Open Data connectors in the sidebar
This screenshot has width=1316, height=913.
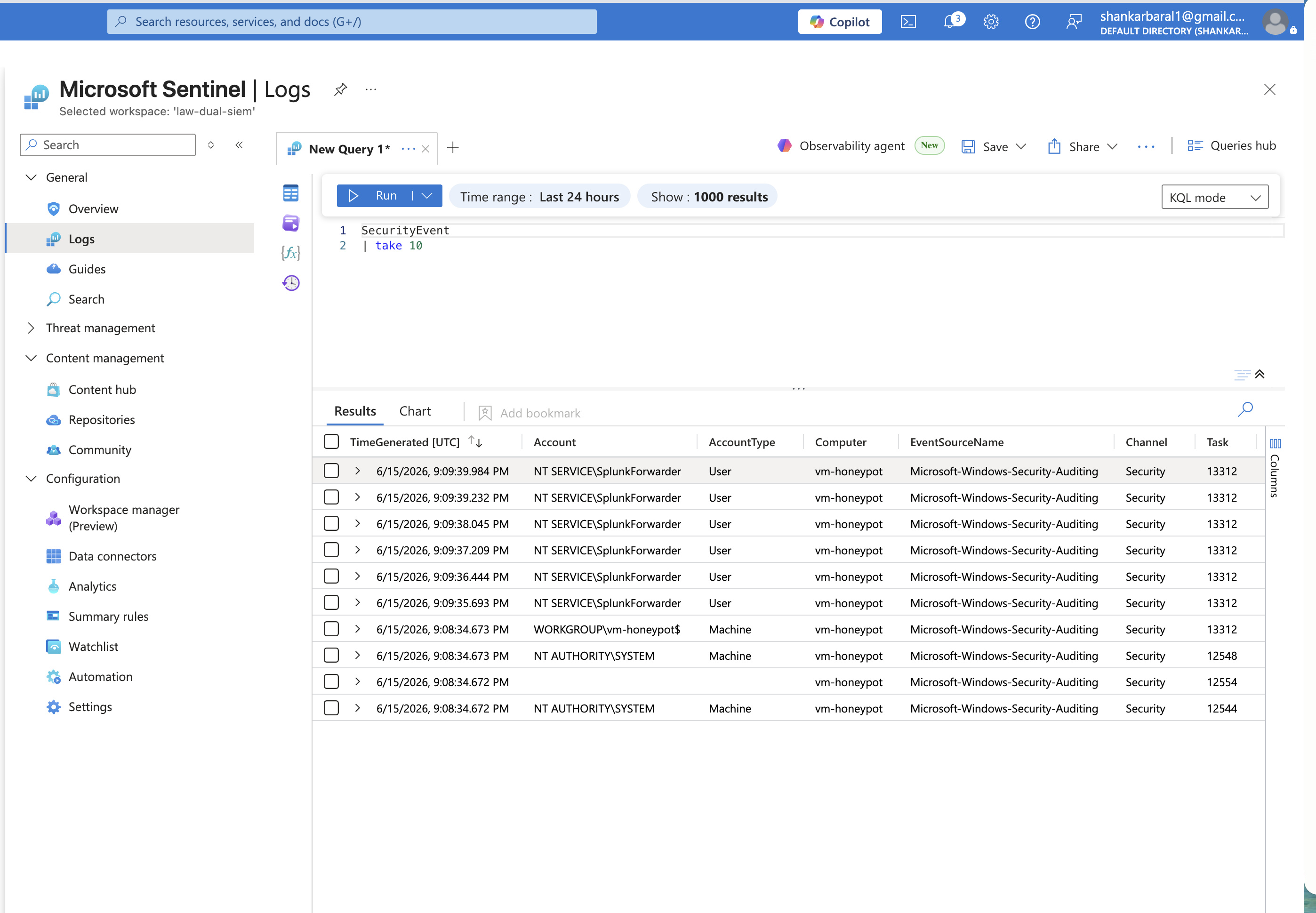click(112, 556)
